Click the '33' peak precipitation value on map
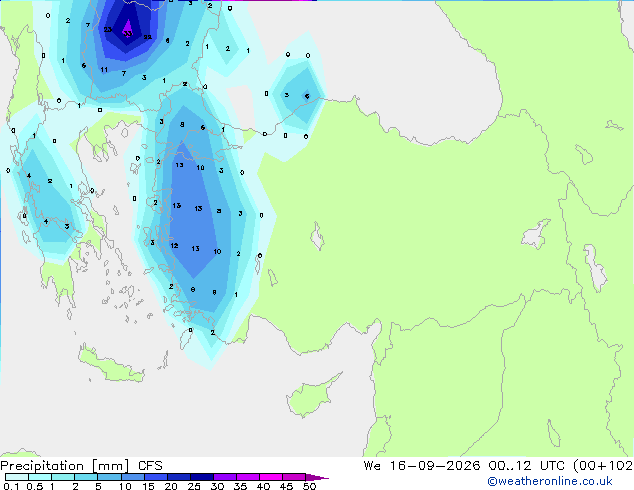634x490 pixels. point(128,33)
